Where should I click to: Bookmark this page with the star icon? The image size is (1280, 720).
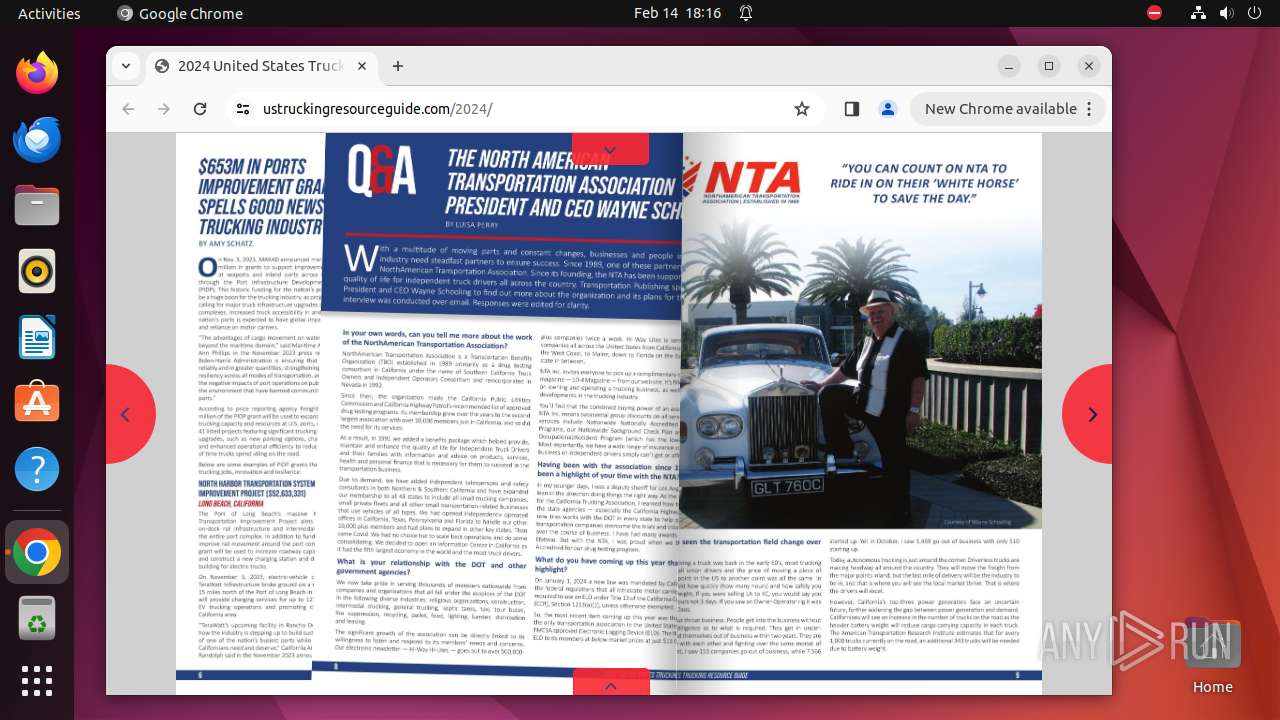click(802, 109)
